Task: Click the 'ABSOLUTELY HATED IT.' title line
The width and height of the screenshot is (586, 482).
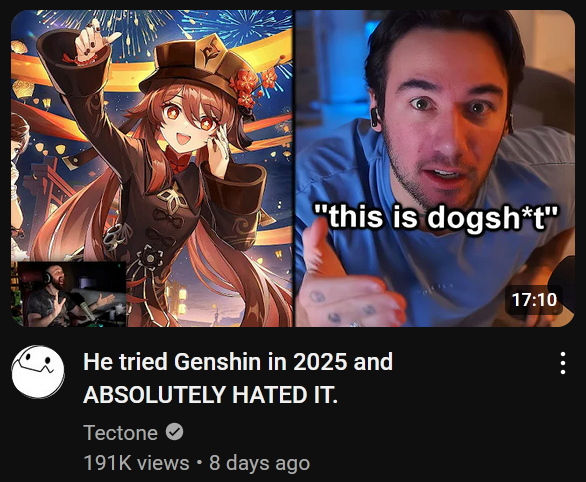Action: (210, 395)
